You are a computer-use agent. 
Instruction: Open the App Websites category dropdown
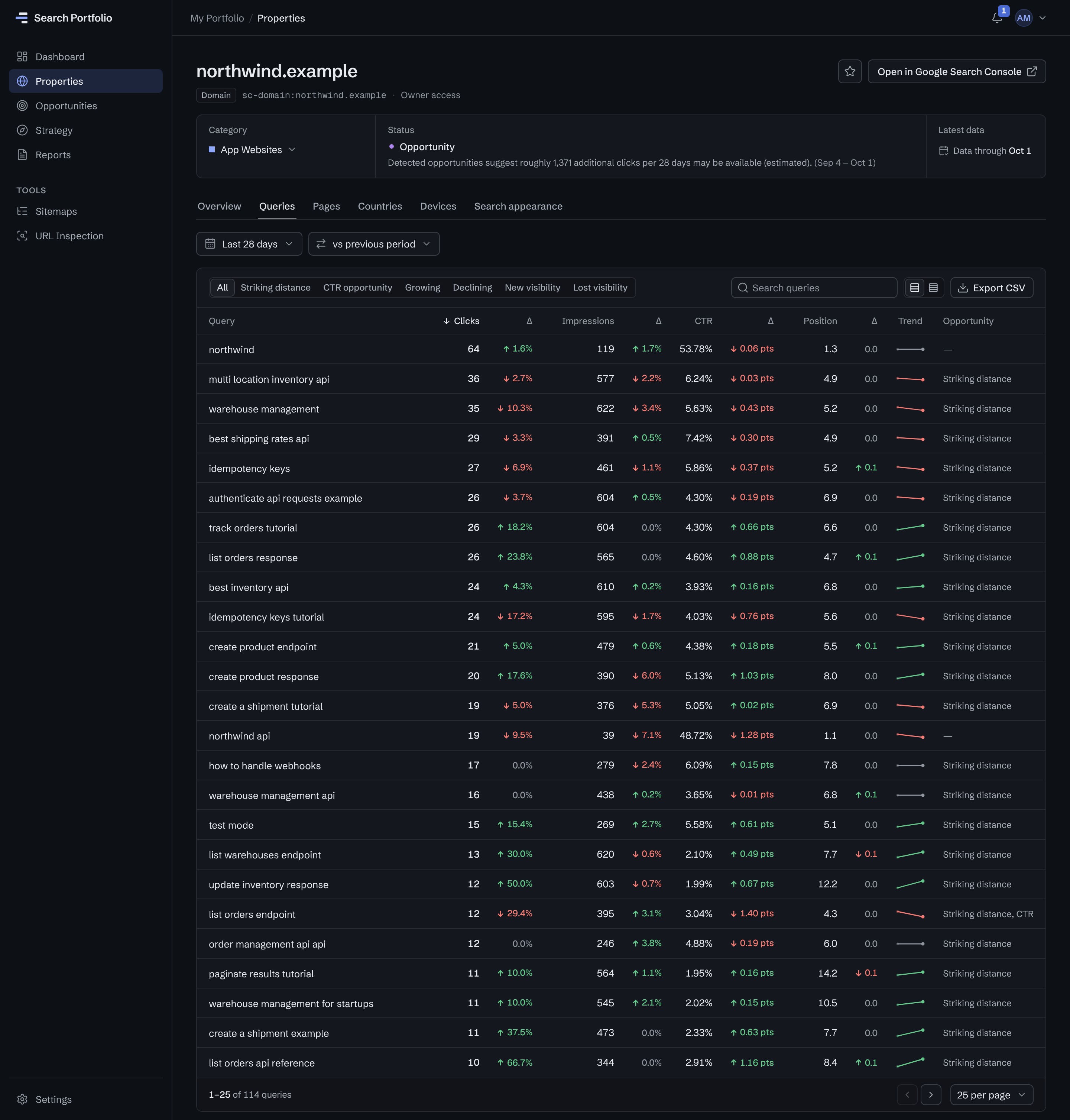(252, 149)
